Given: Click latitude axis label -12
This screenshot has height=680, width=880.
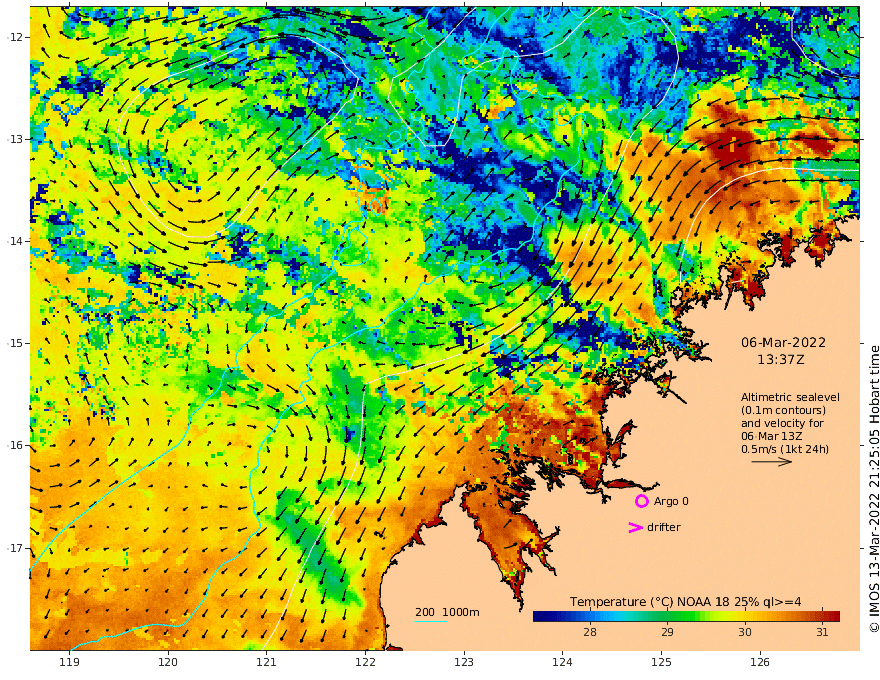Looking at the screenshot, I should pos(14,37).
